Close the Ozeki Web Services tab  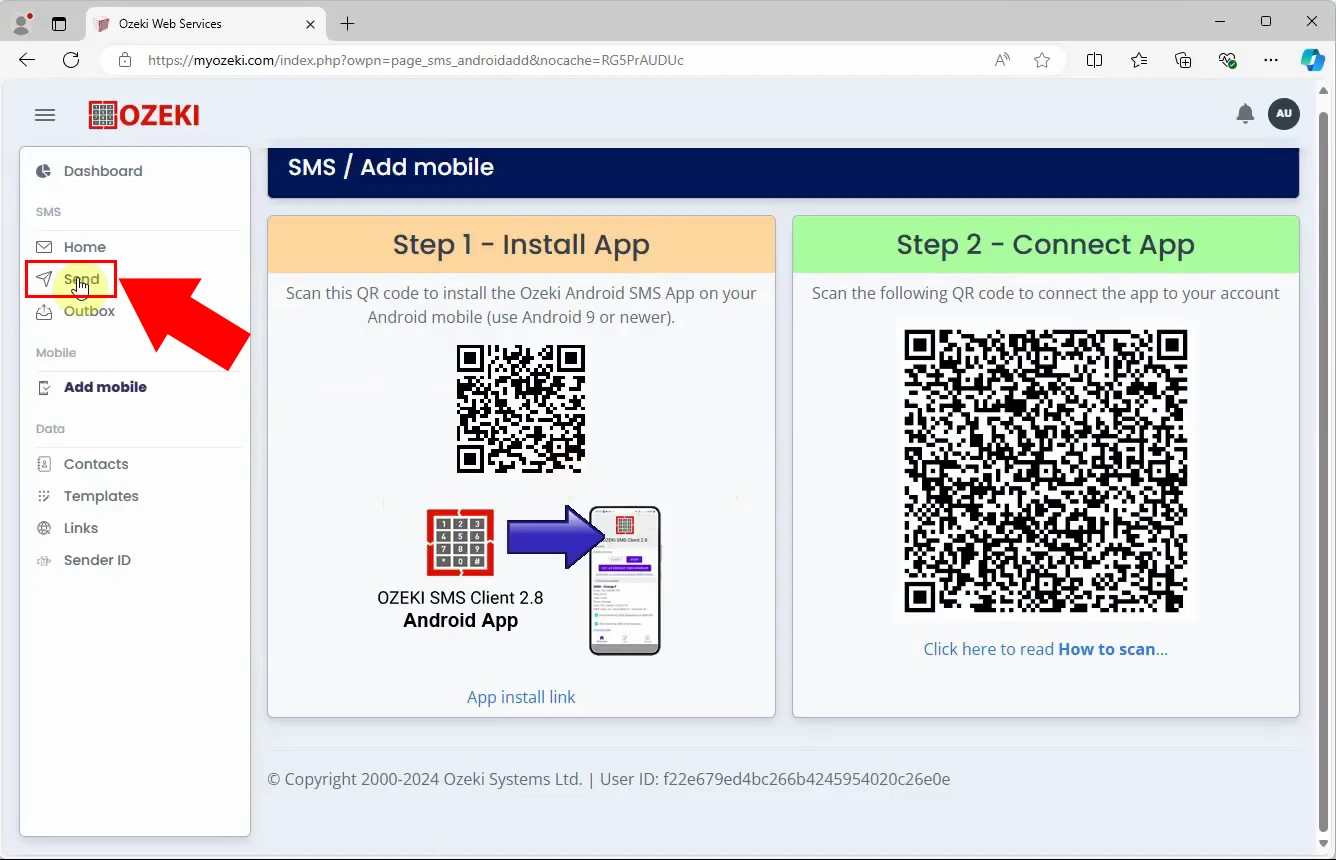310,23
